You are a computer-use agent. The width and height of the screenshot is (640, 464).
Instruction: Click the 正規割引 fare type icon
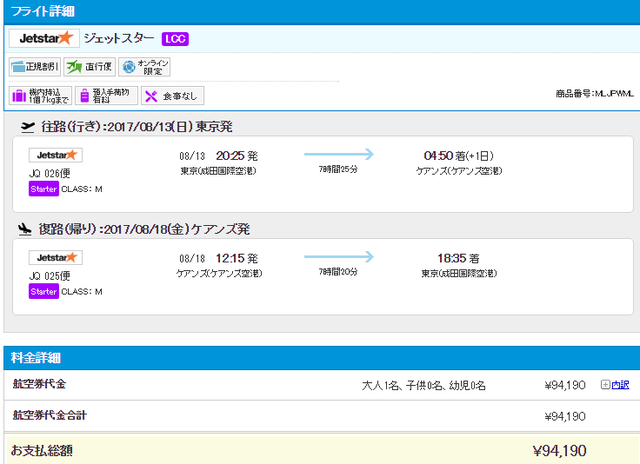click(35, 67)
